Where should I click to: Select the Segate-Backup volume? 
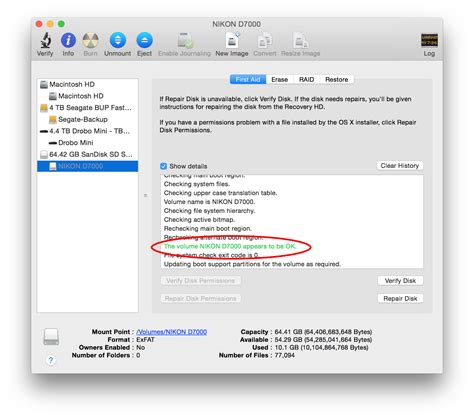[x=87, y=119]
